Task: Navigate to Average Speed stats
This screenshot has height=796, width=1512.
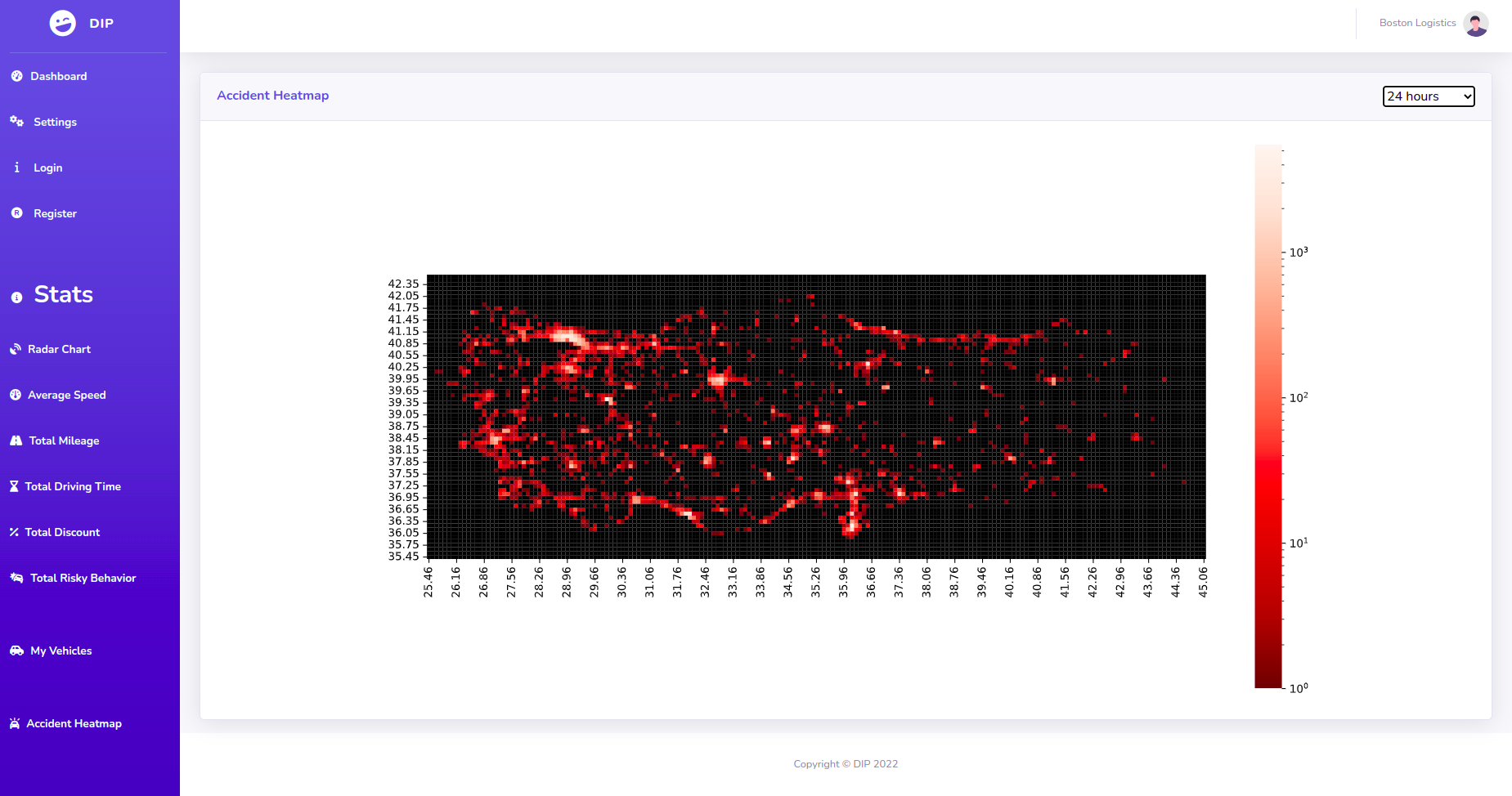Action: [66, 395]
